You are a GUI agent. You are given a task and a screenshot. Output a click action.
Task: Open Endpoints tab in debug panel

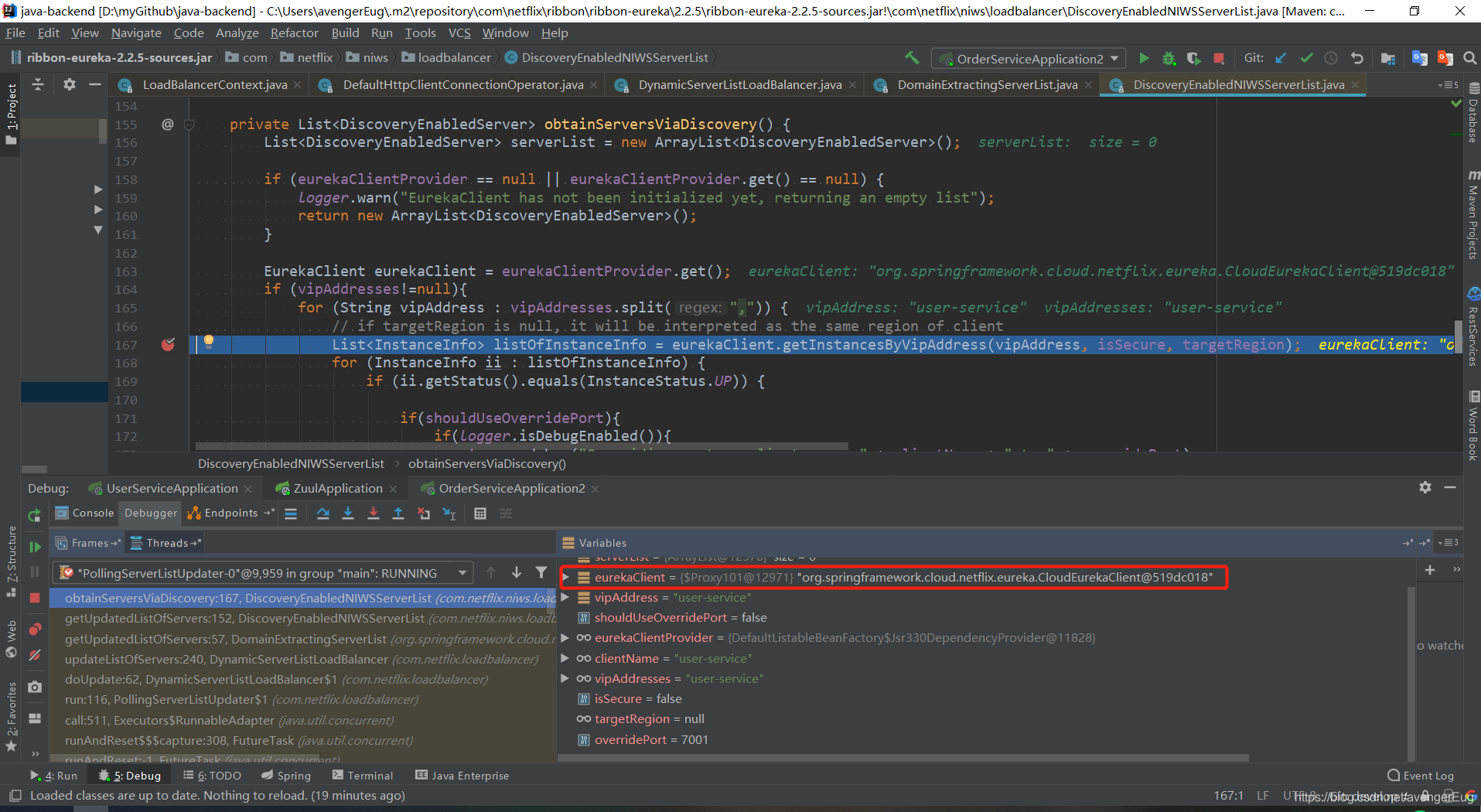(x=230, y=513)
